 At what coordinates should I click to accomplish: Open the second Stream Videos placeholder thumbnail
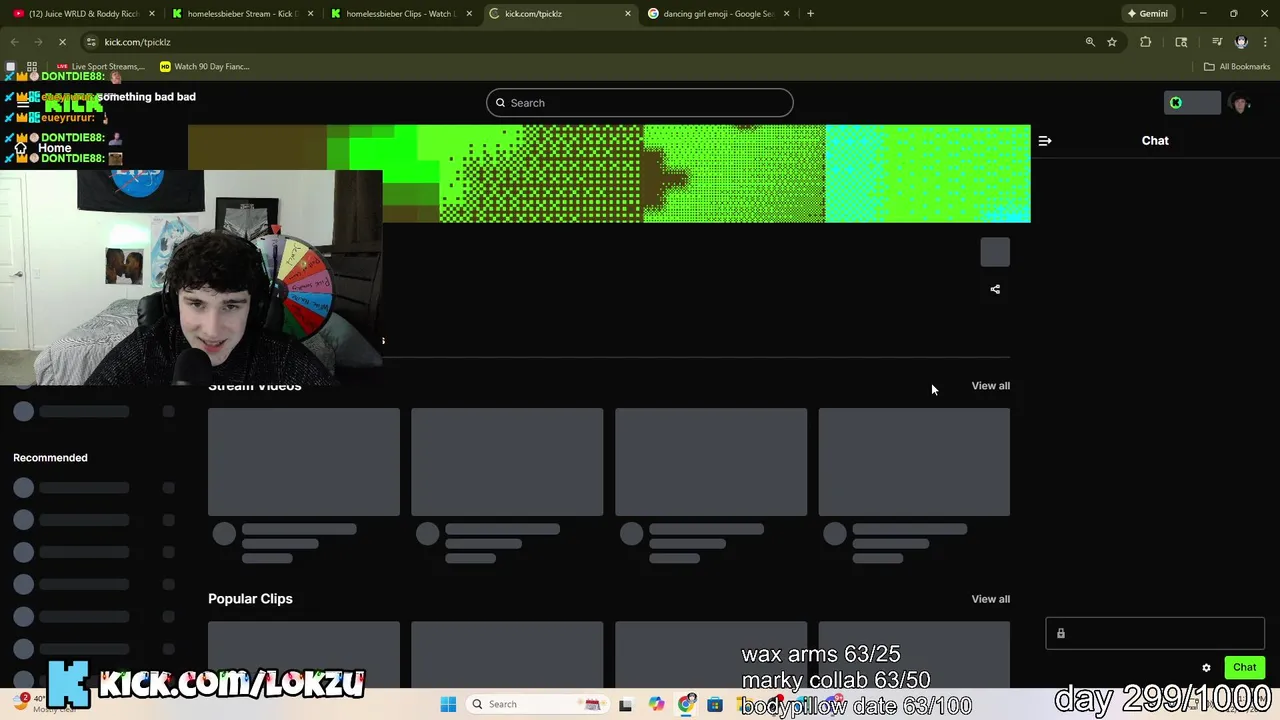(x=507, y=462)
